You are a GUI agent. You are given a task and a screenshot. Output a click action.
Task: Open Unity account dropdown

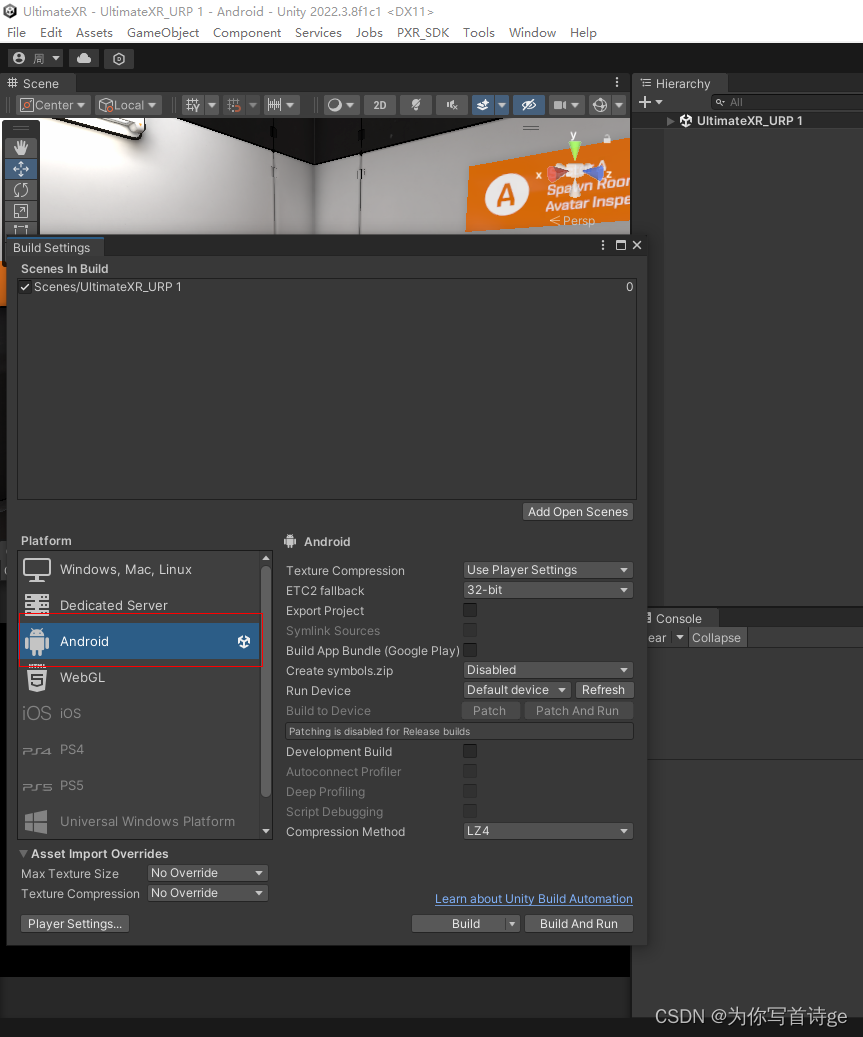point(36,58)
